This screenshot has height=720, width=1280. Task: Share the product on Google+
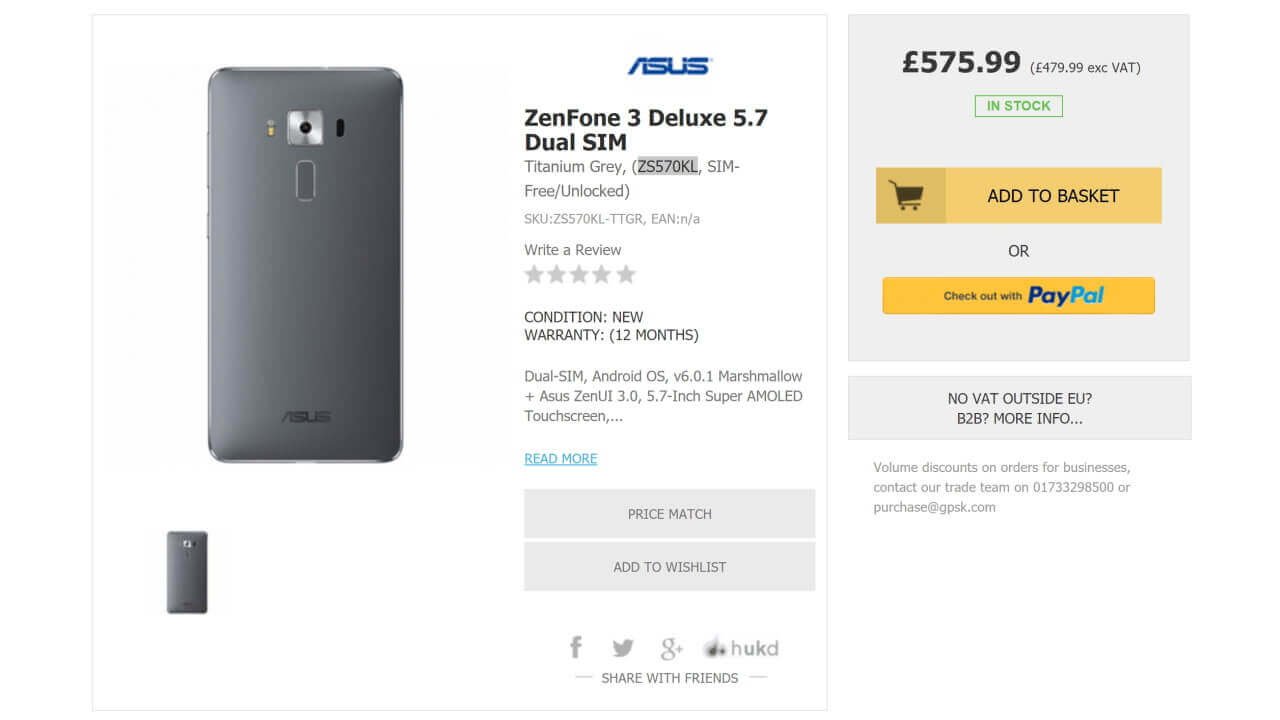pos(671,647)
